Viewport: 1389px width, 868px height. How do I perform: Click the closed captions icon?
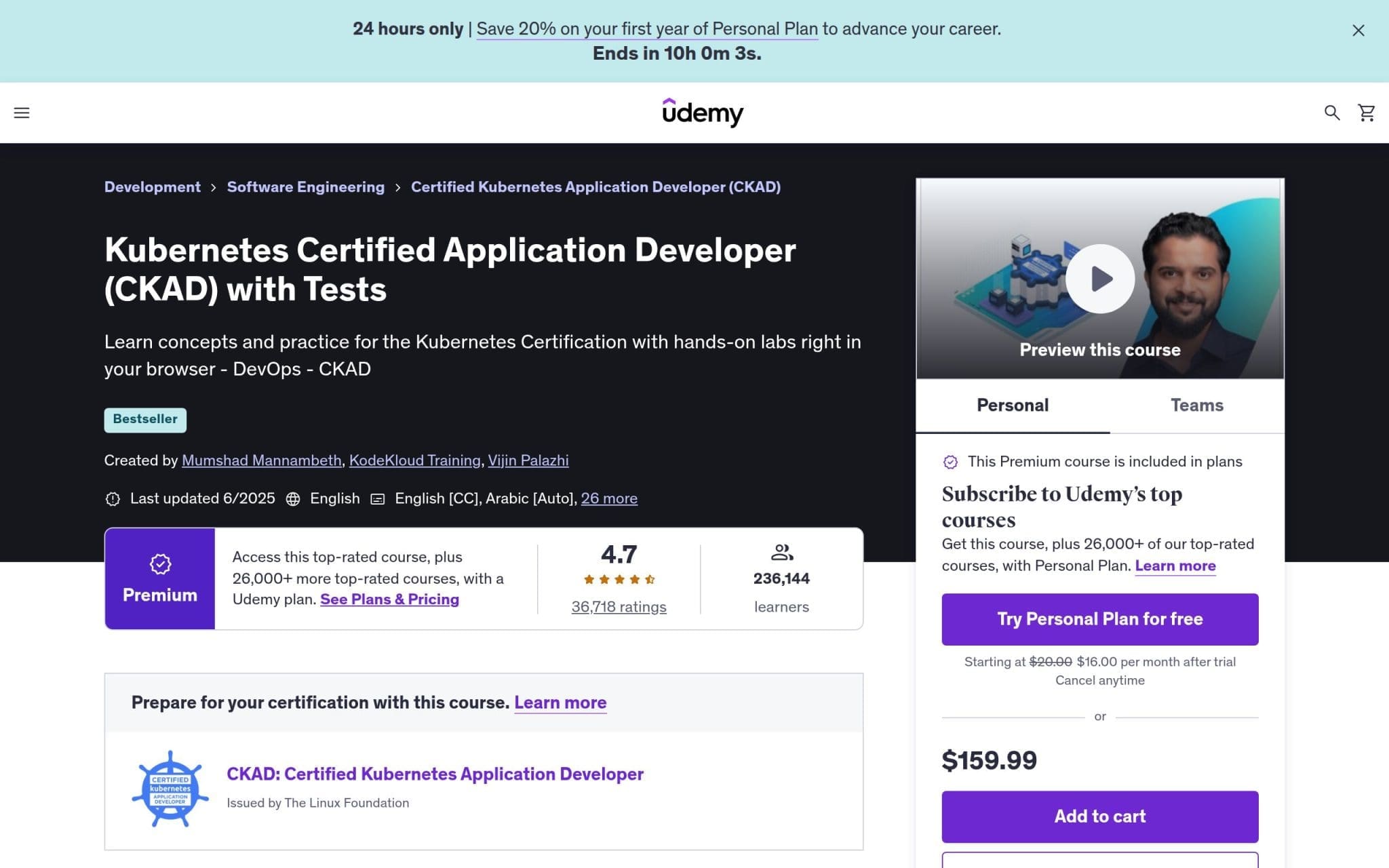[x=377, y=498]
